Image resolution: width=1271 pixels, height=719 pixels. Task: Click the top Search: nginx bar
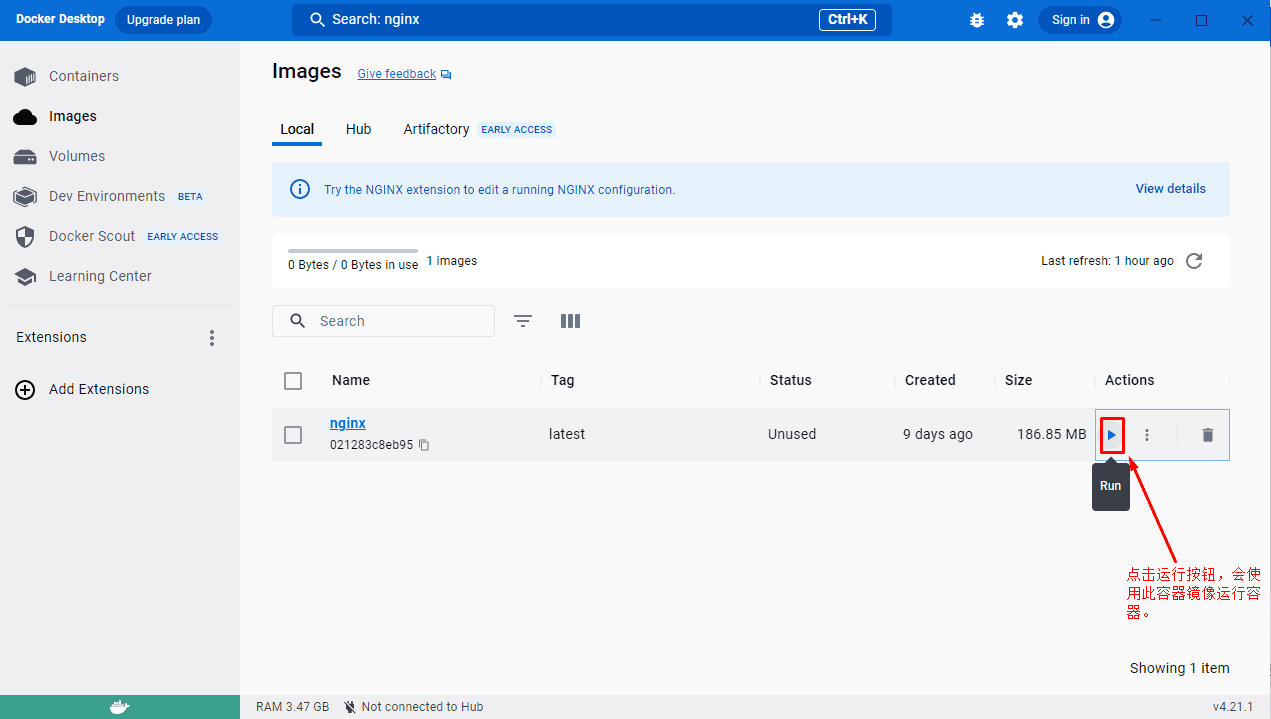click(591, 20)
